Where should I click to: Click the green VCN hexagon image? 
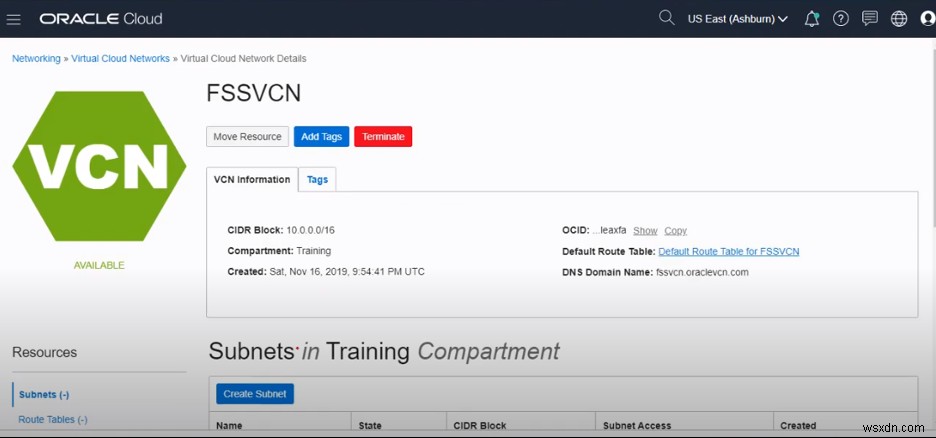[99, 166]
